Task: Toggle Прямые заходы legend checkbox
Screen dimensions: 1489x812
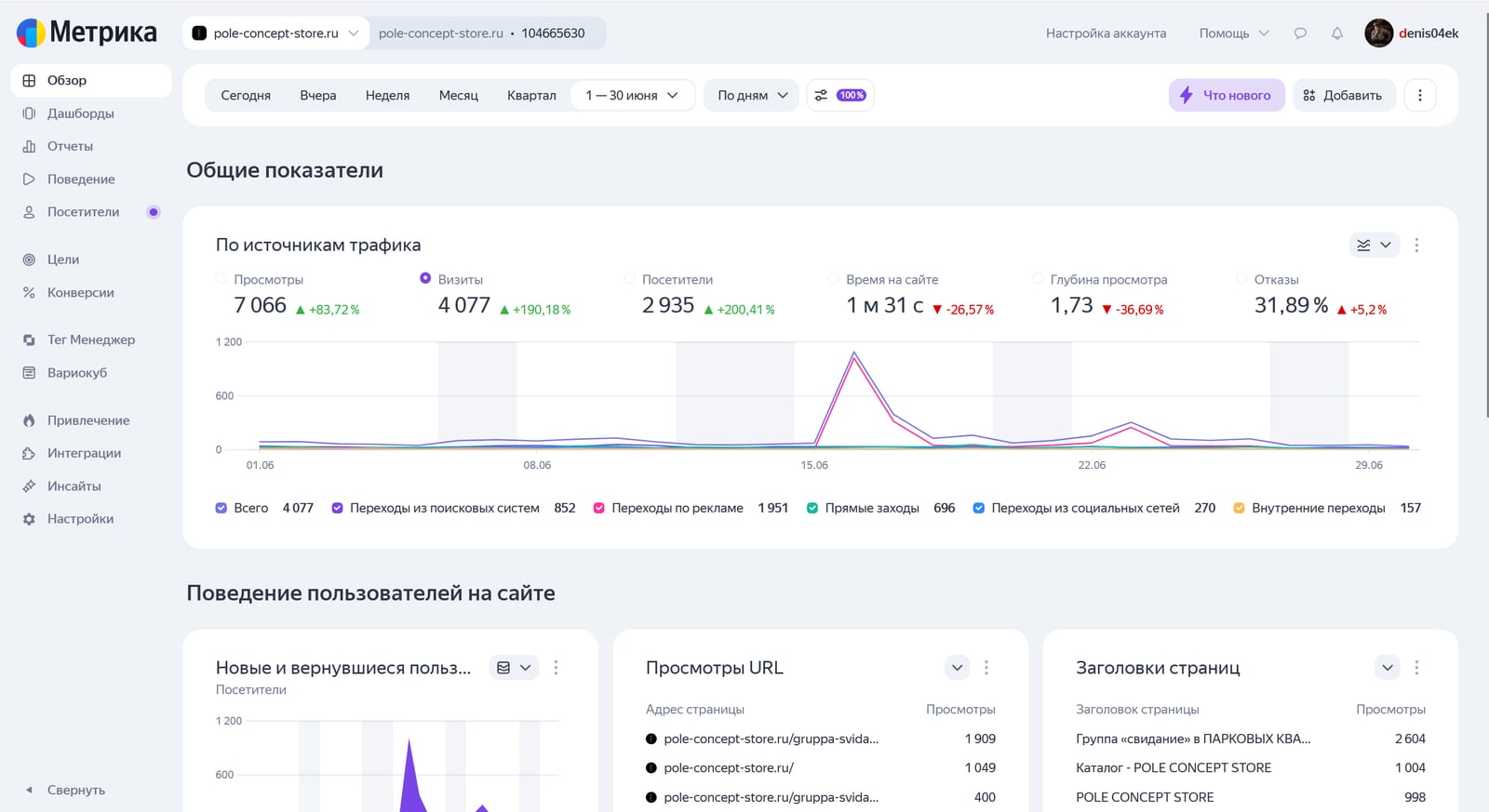Action: pyautogui.click(x=812, y=508)
